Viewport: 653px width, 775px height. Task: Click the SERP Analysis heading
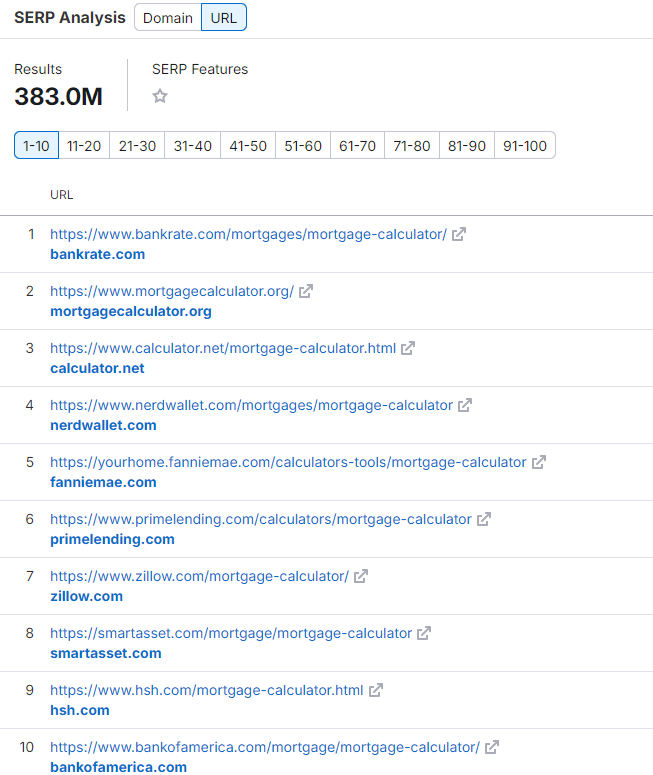coord(70,18)
